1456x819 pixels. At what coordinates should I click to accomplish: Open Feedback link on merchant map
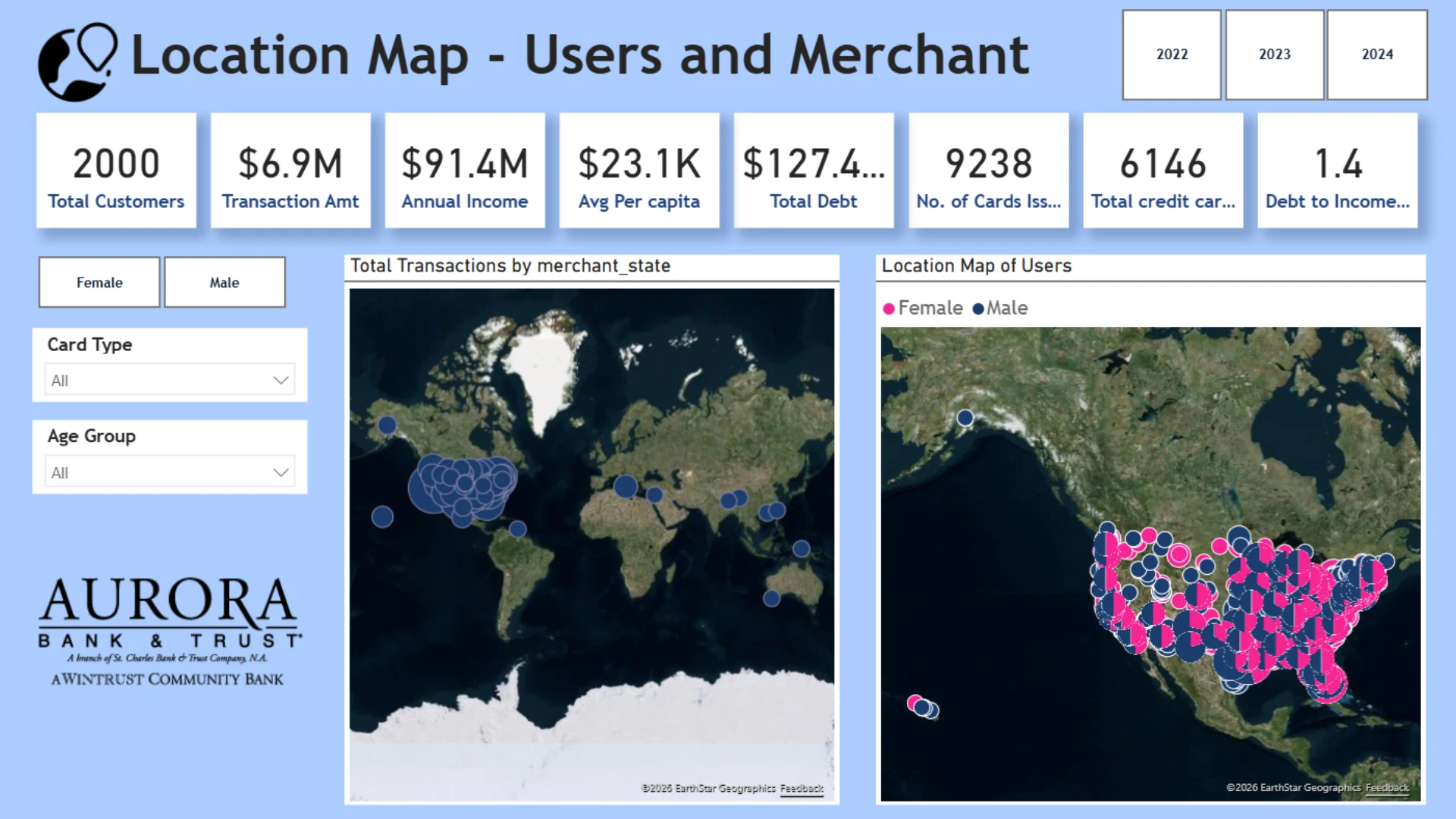[802, 789]
